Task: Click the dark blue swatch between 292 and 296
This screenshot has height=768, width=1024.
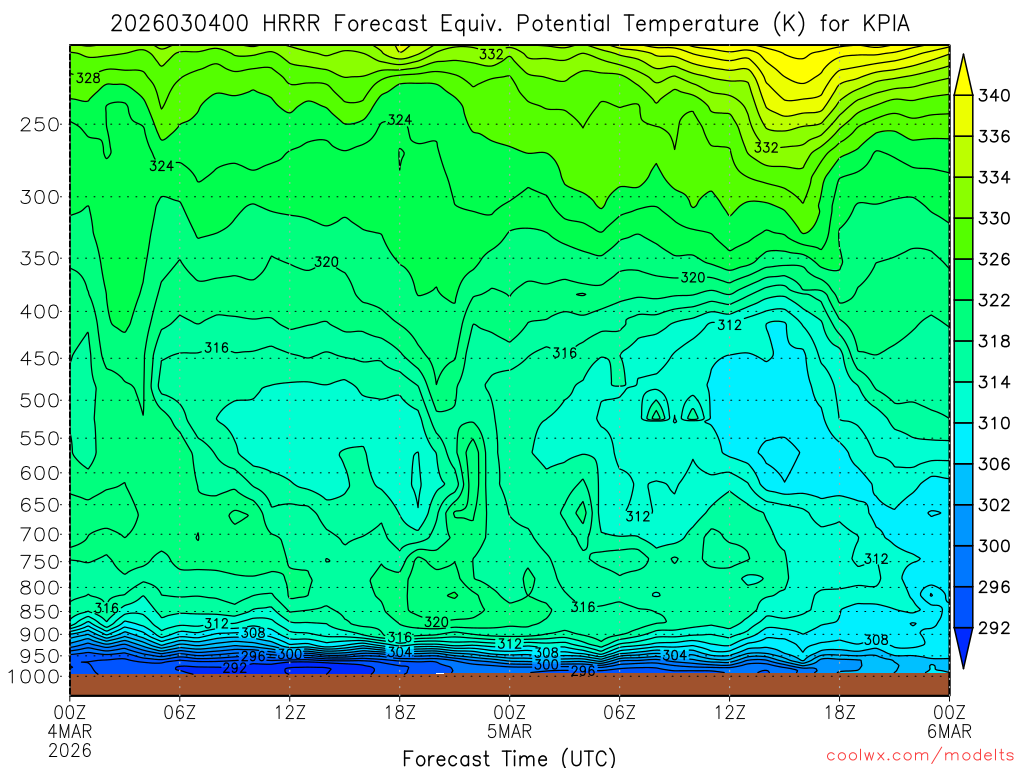Action: [x=963, y=607]
